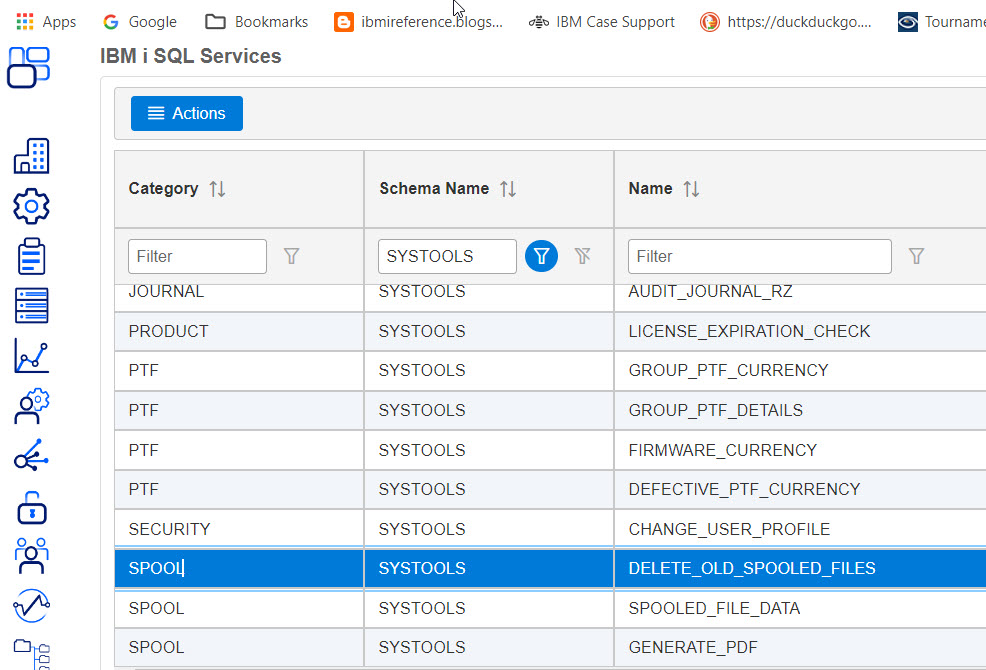Open the users and groups icon
The width and height of the screenshot is (986, 670).
pos(31,556)
